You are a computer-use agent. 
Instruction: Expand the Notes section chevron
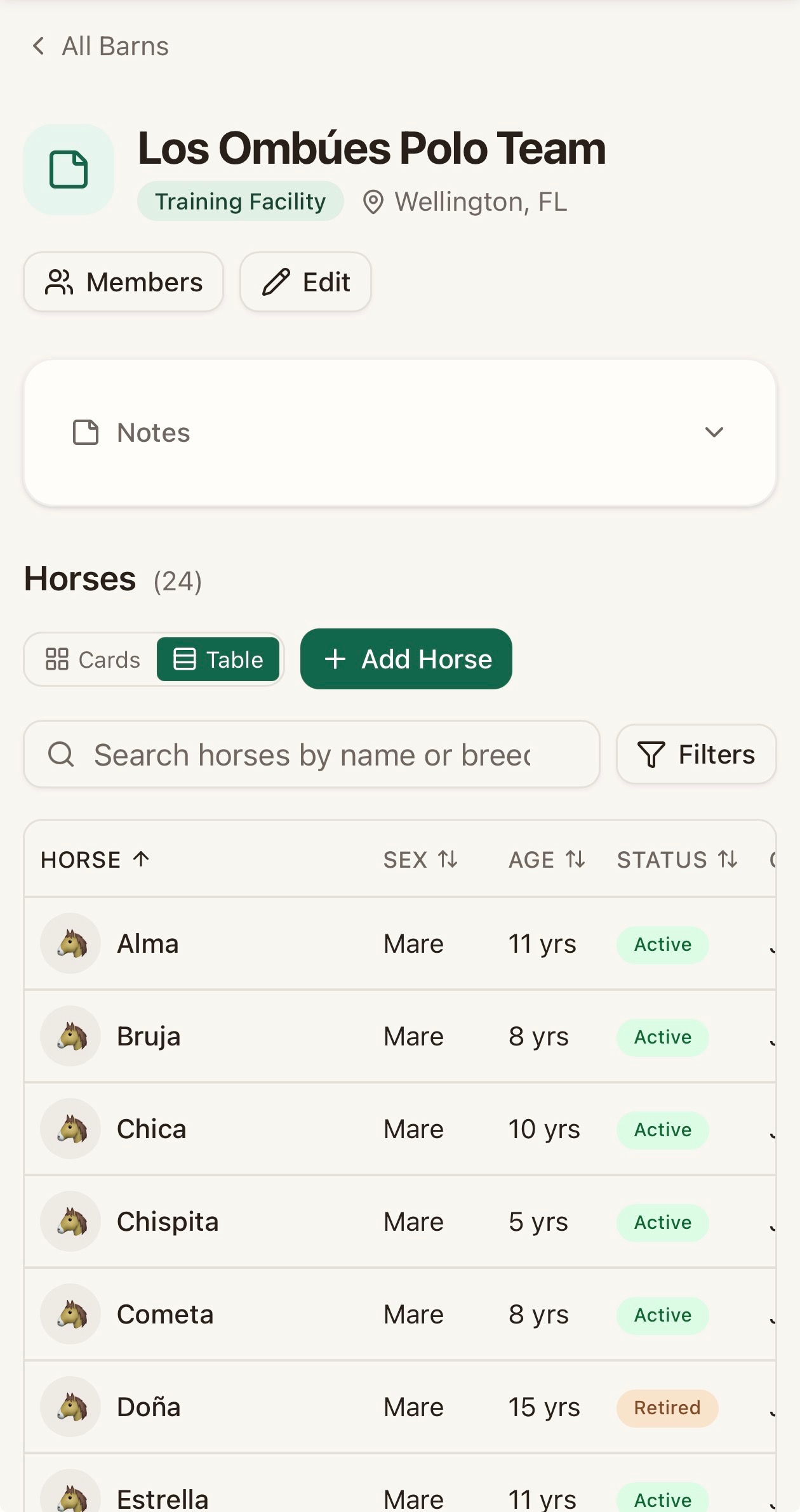tap(714, 432)
